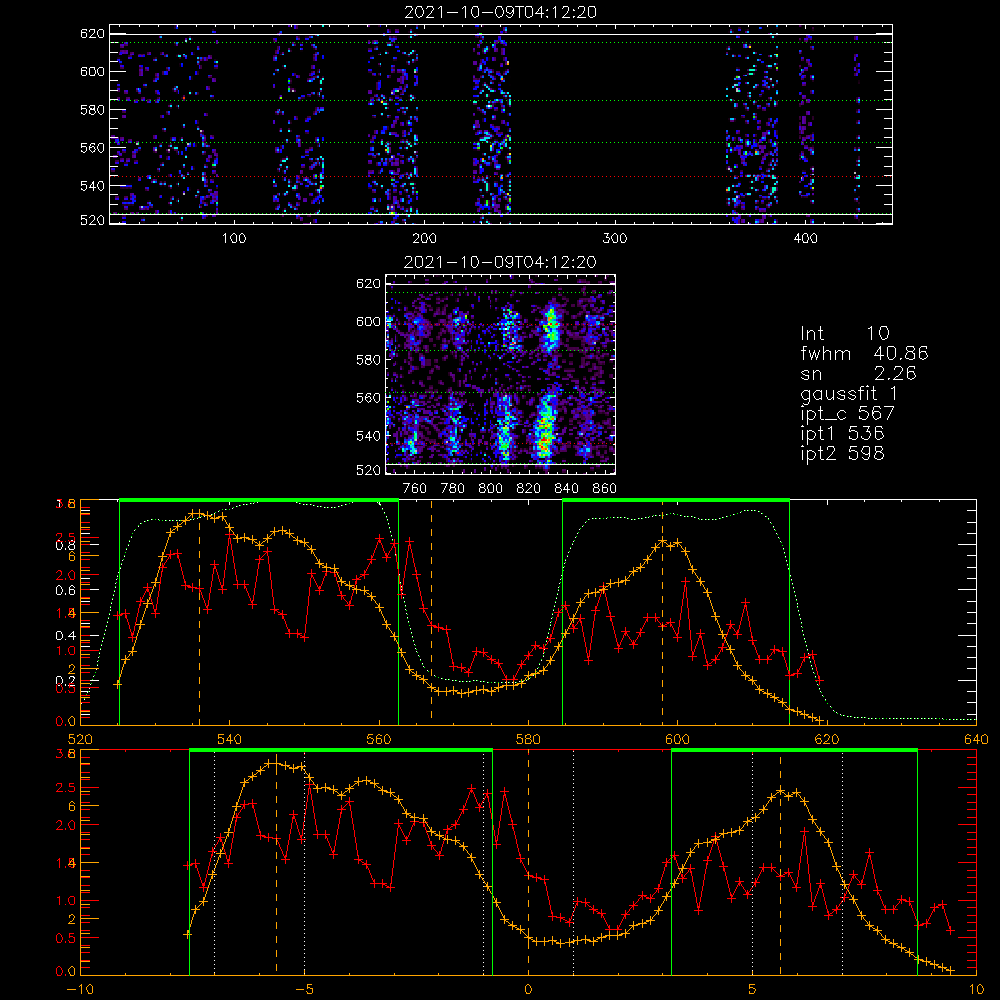Screen dimensions: 1000x1000
Task: Click the middle image title 2021-10-09T04:12:20
Action: tap(501, 262)
